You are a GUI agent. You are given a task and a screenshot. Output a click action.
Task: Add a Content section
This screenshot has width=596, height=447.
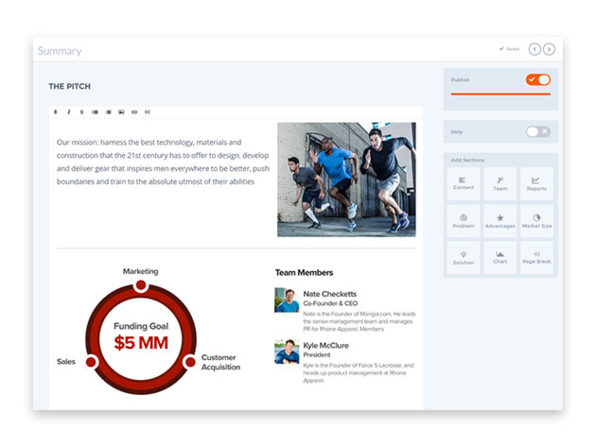coord(463,184)
